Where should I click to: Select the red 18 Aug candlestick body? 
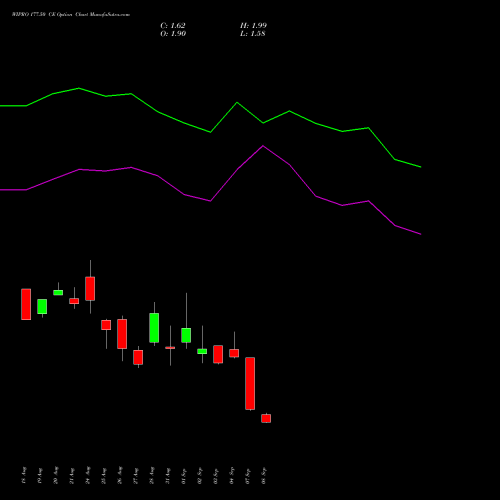tap(26, 304)
